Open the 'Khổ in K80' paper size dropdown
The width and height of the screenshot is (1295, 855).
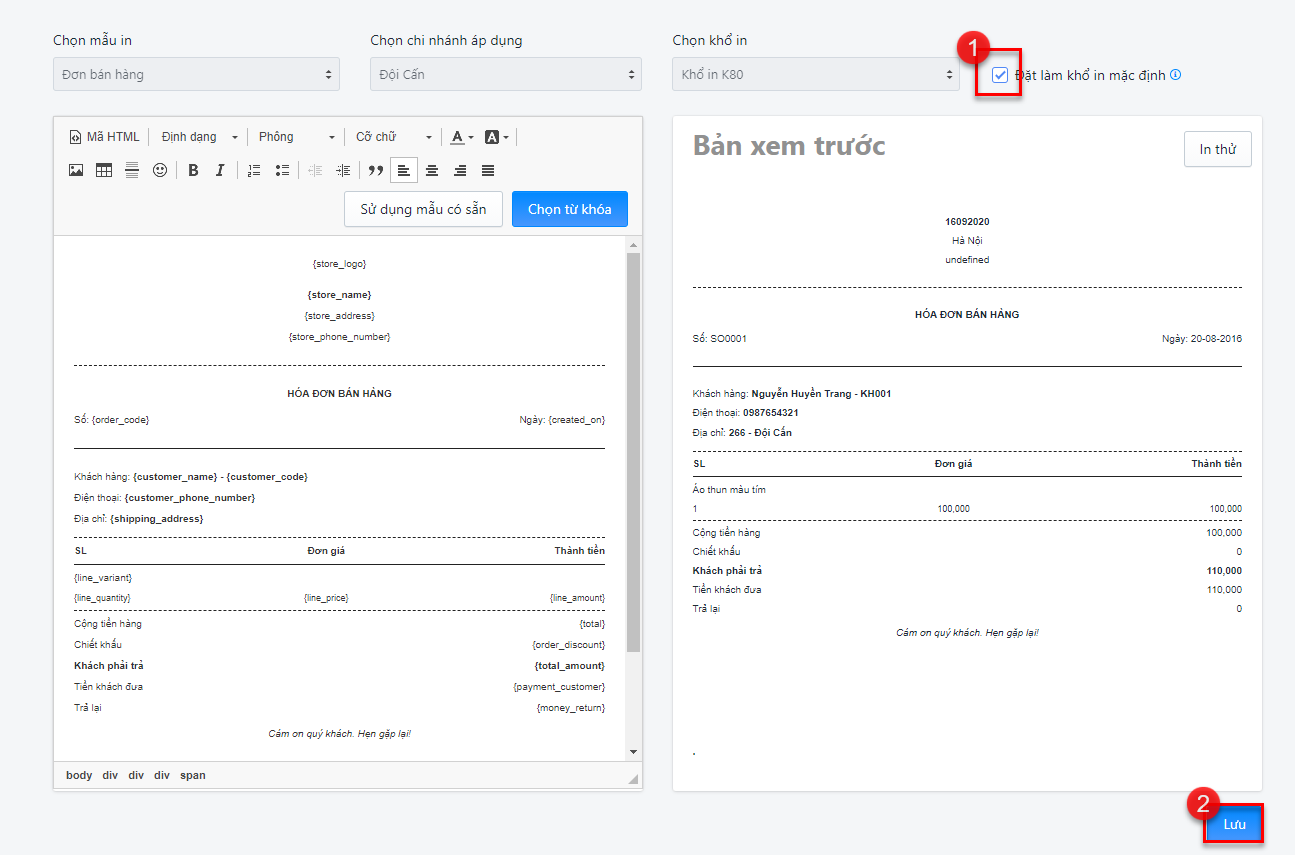click(x=815, y=74)
